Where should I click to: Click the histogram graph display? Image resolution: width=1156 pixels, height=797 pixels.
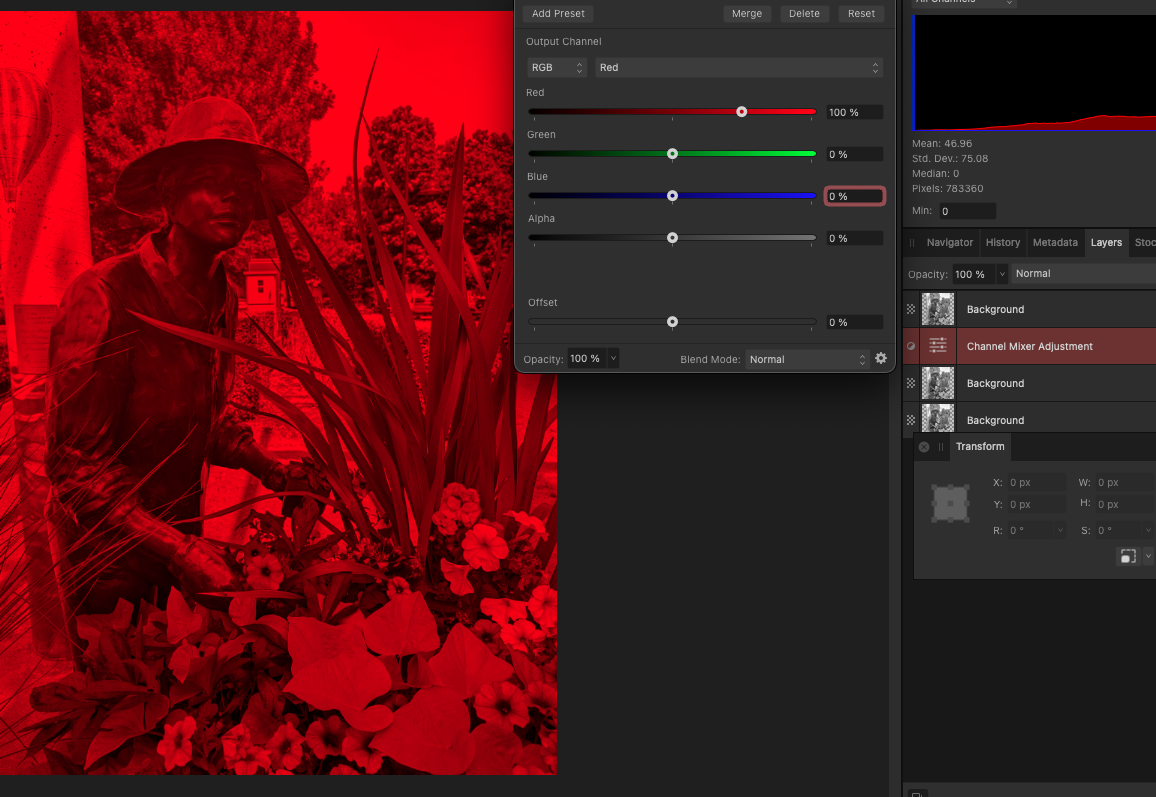[1034, 72]
